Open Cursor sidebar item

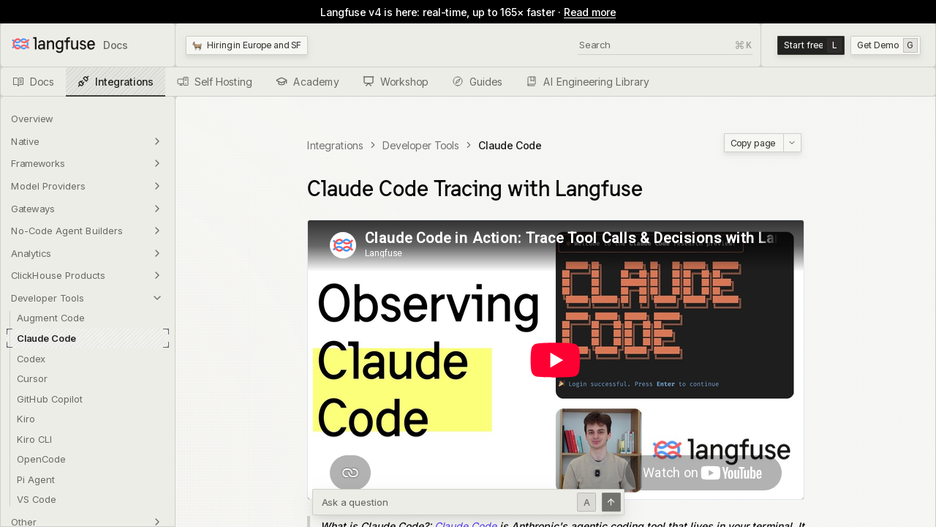point(32,379)
